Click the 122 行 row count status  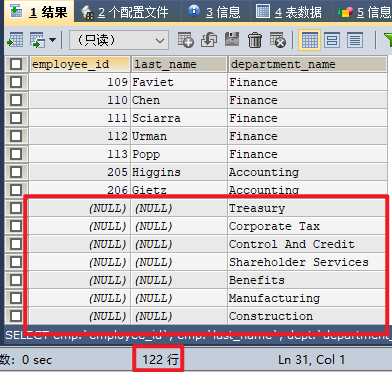tap(160, 360)
